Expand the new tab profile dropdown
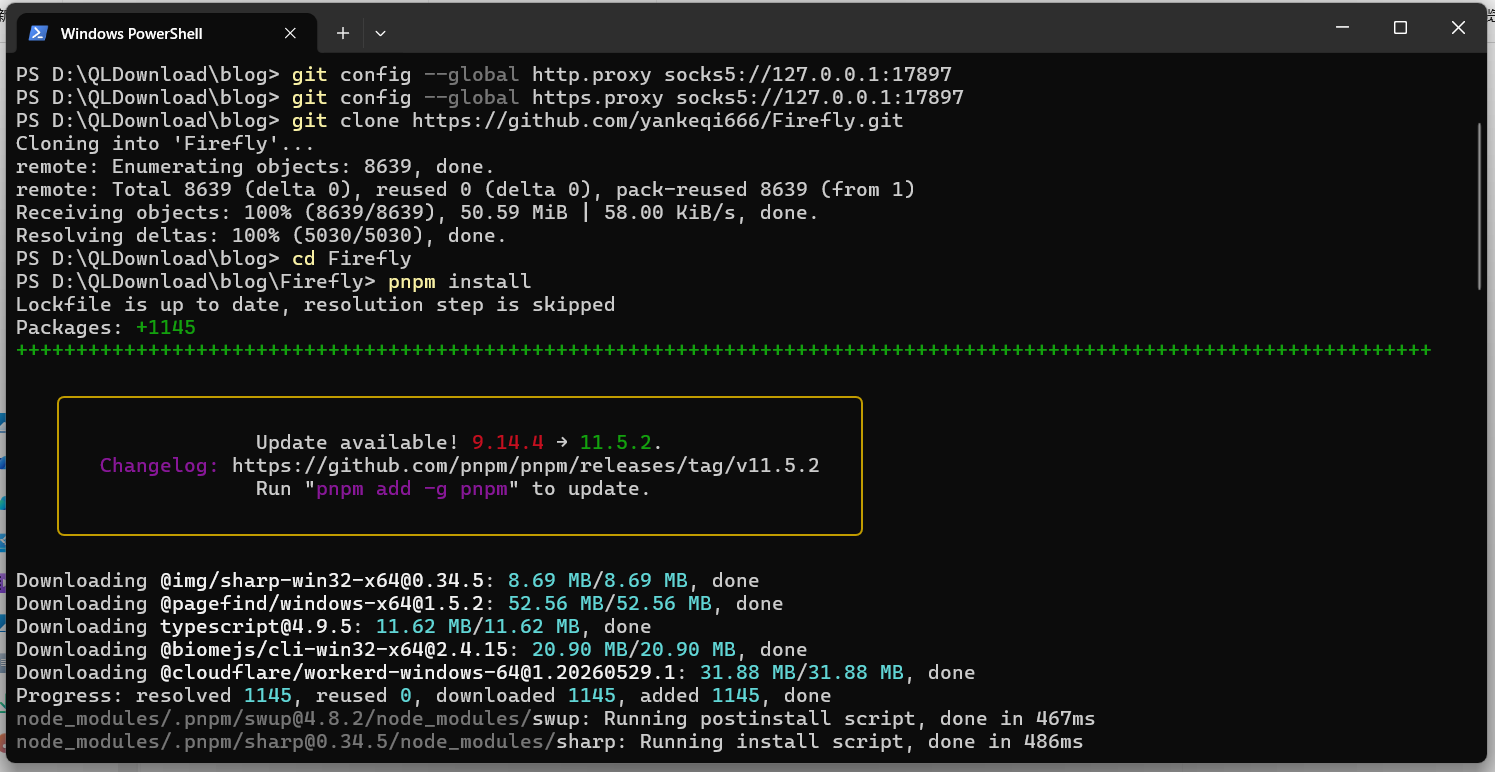Image resolution: width=1495 pixels, height=772 pixels. point(380,33)
